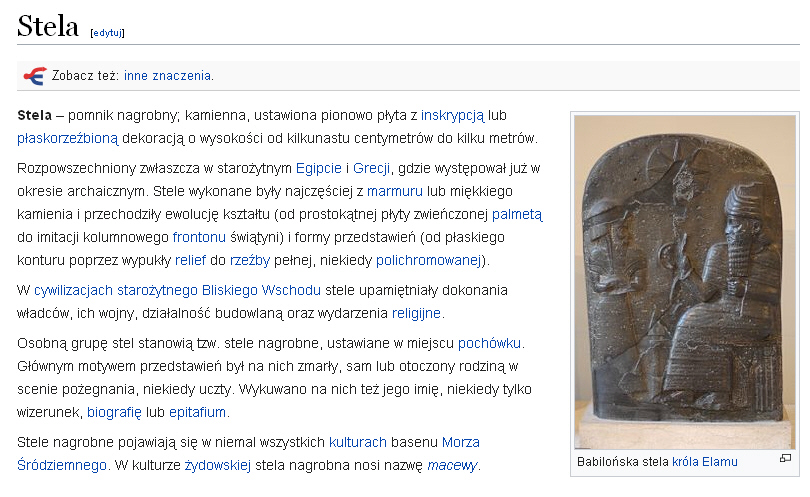Open the 'frontonu' link
Image resolution: width=810 pixels, height=497 pixels.
tap(199, 238)
